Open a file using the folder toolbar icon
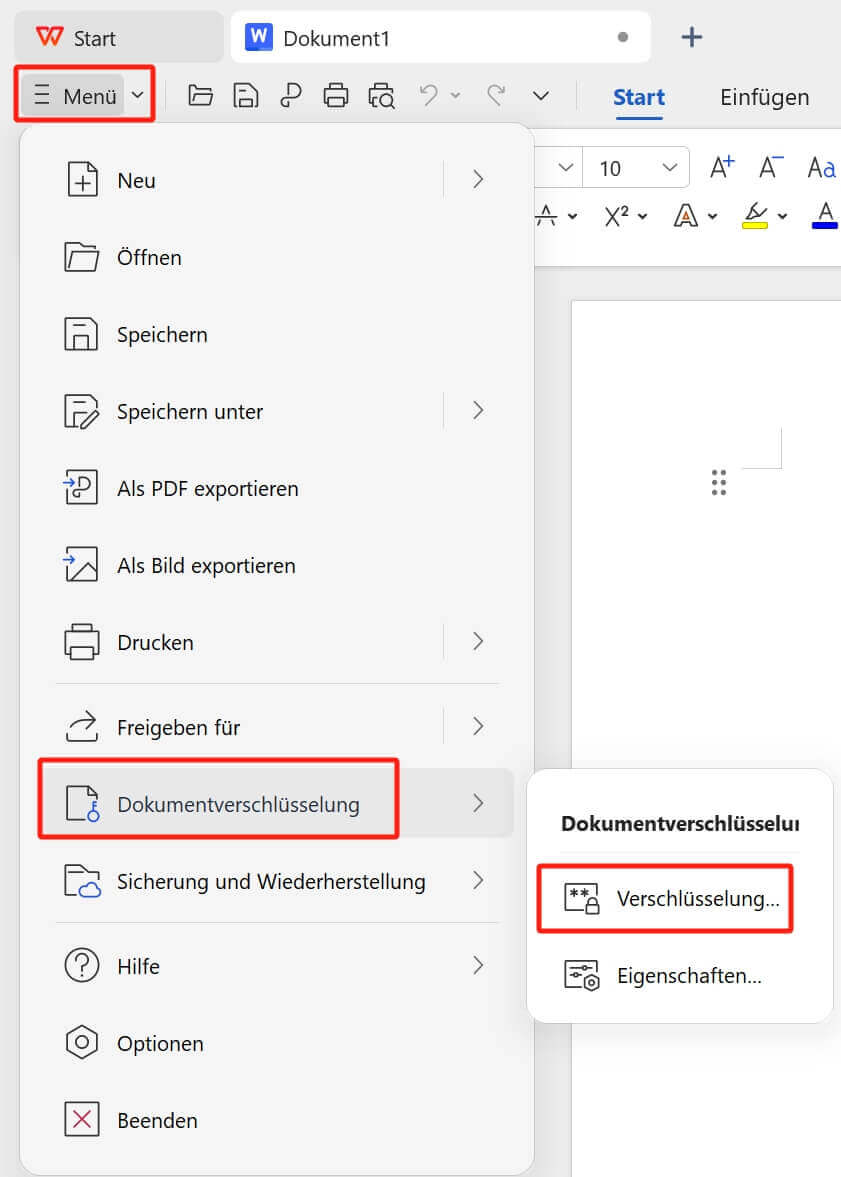 pos(199,95)
